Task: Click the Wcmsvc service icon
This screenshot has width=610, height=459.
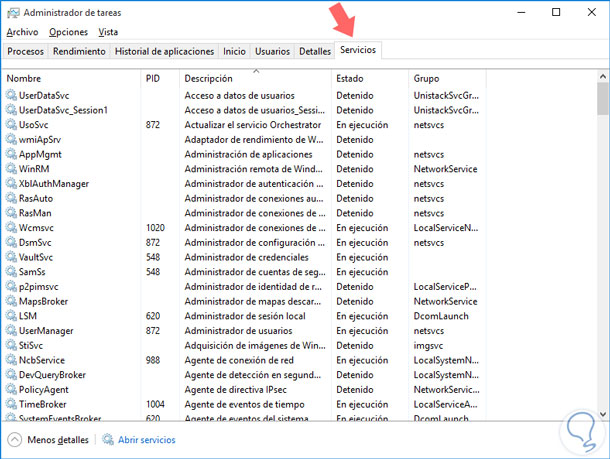Action: click(x=11, y=227)
